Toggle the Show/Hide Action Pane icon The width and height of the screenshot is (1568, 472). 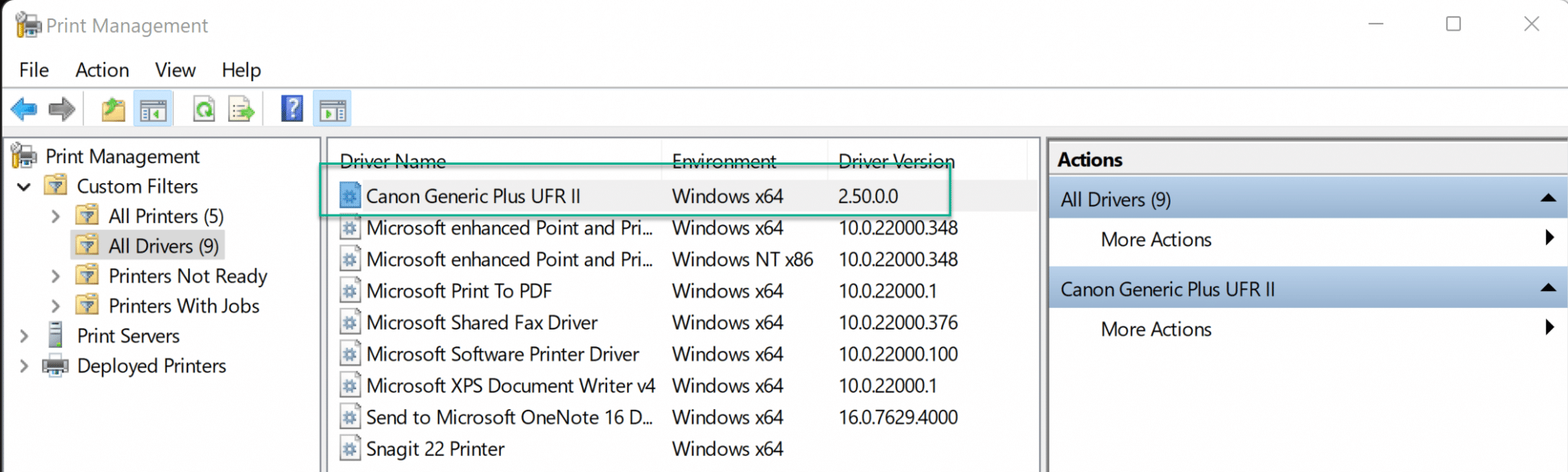tap(332, 110)
